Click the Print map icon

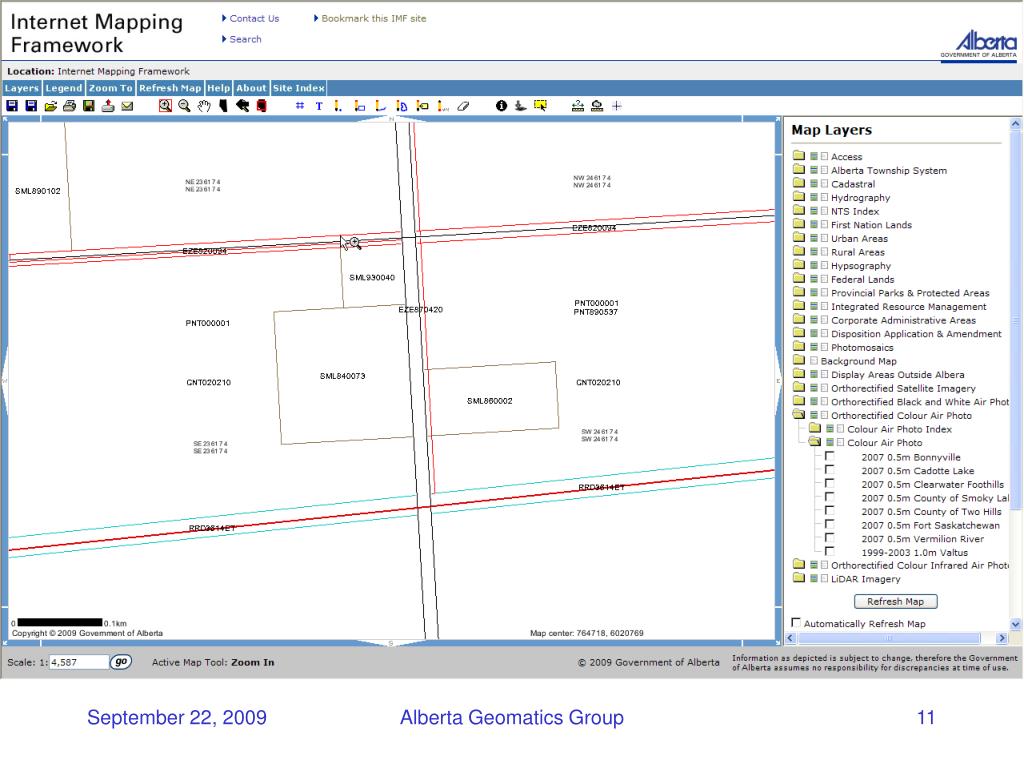pyautogui.click(x=69, y=106)
